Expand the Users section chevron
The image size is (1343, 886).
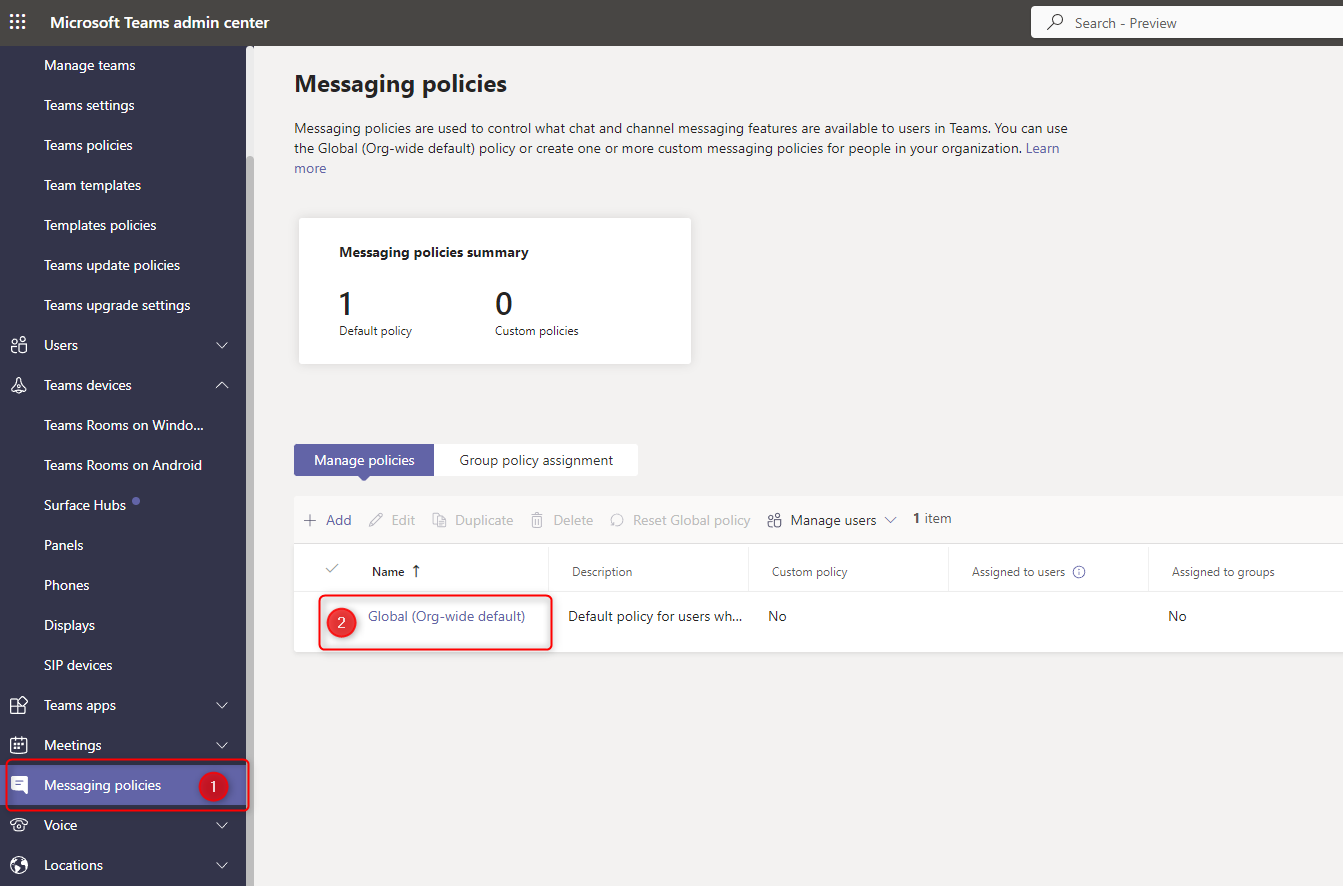[222, 345]
